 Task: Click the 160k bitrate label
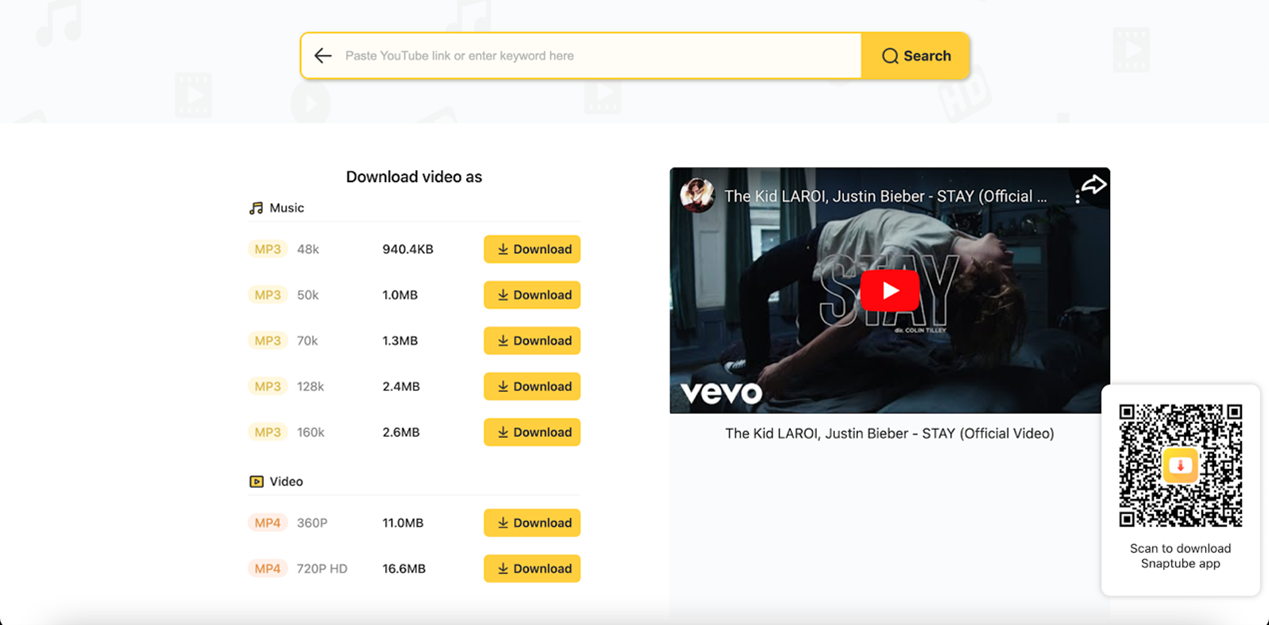311,432
